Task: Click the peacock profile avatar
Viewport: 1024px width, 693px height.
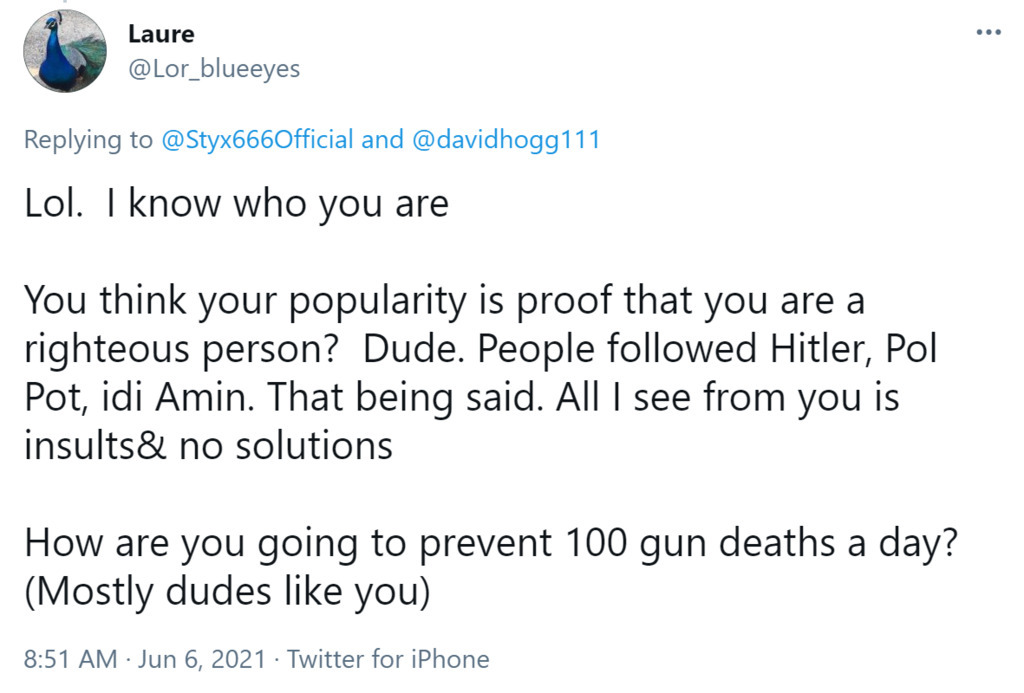Action: (65, 51)
